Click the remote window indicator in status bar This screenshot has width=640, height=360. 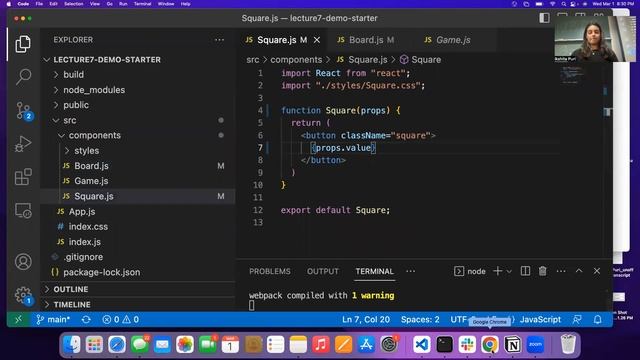point(18,319)
